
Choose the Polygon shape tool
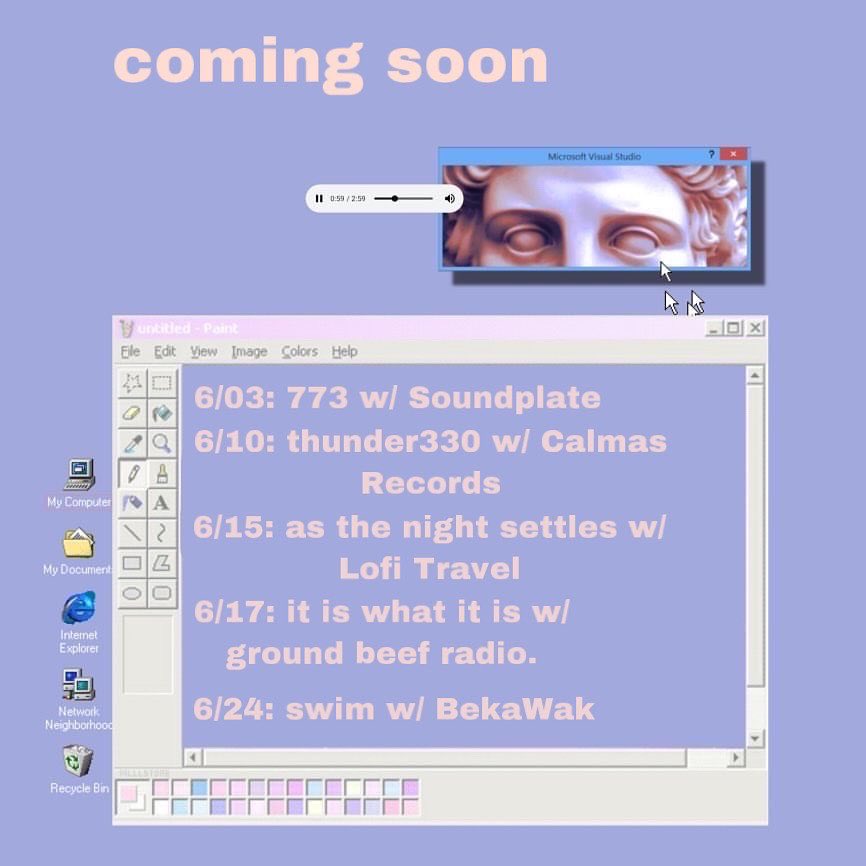(x=163, y=562)
